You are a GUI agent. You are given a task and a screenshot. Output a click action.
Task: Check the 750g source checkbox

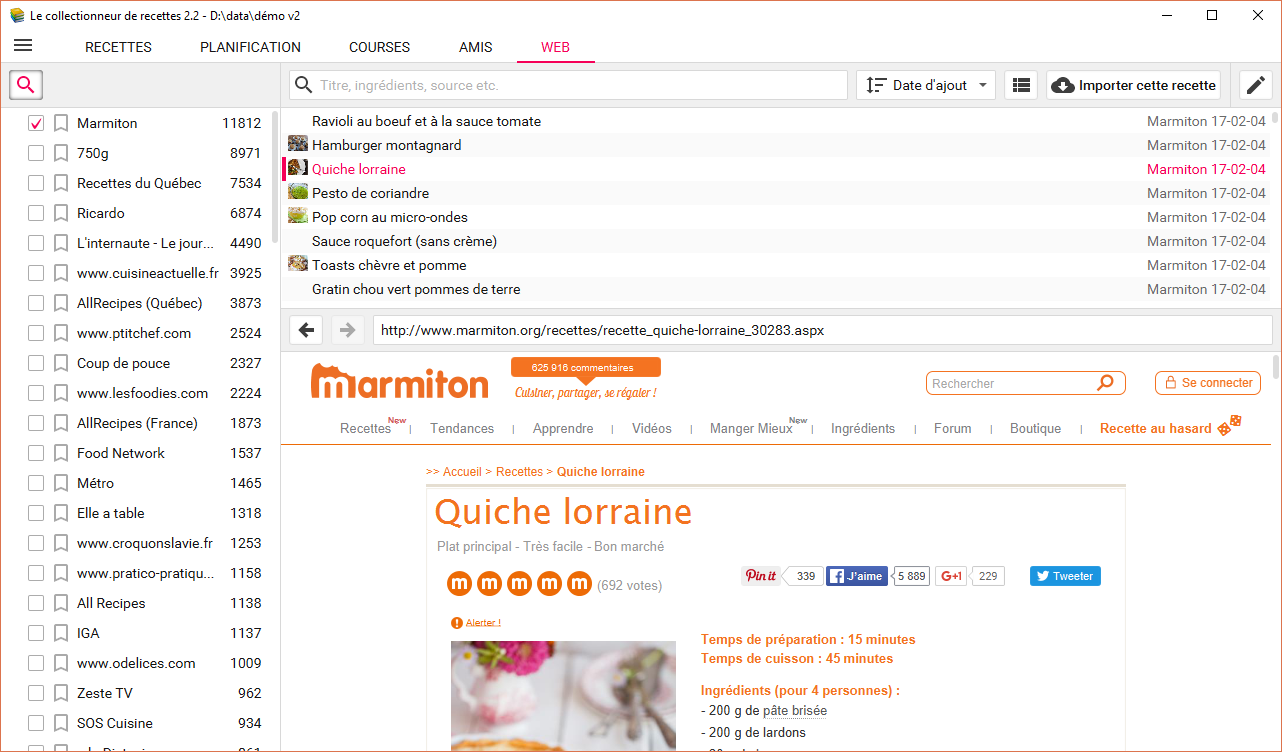(36, 153)
